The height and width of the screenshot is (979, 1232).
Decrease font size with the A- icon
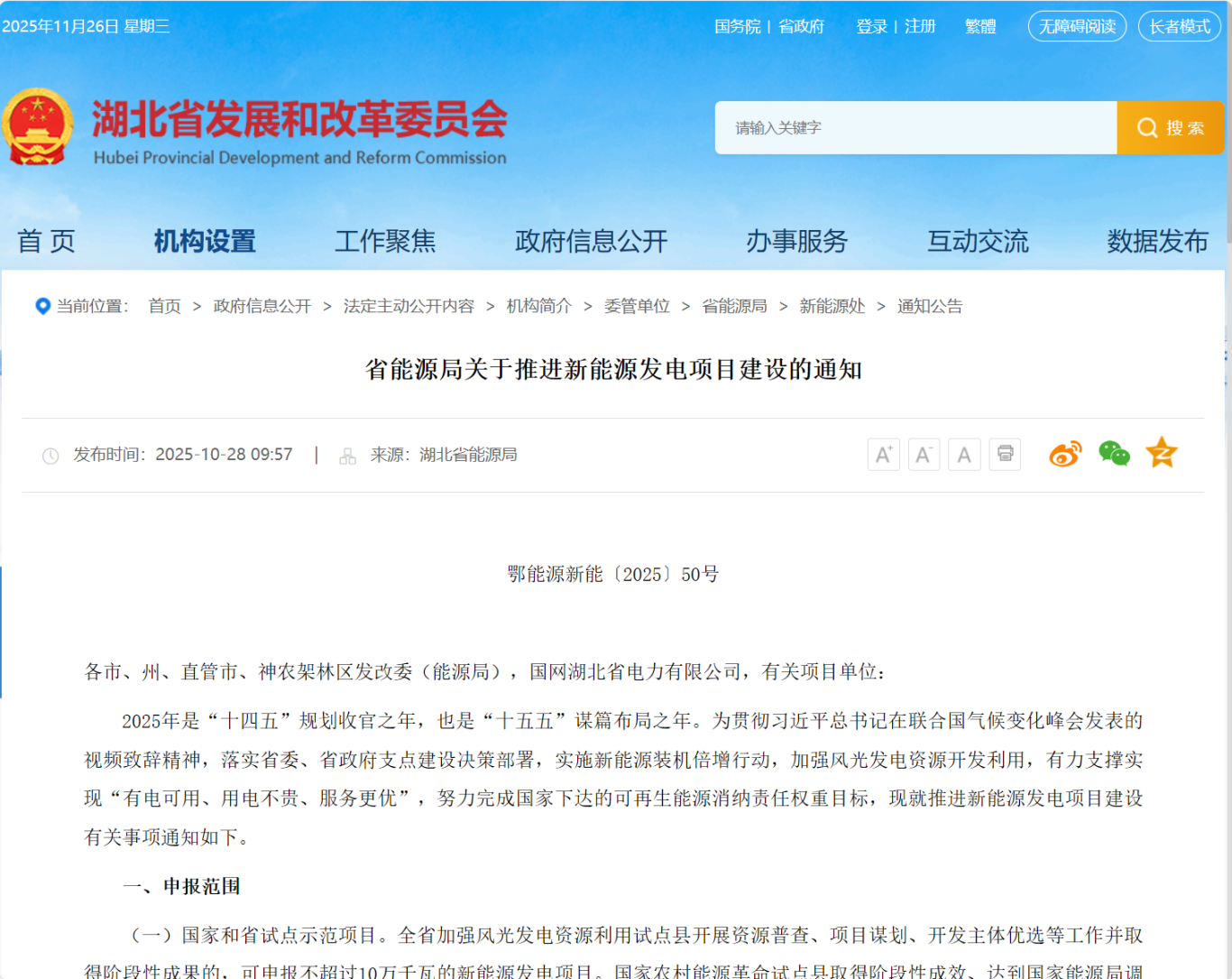924,454
